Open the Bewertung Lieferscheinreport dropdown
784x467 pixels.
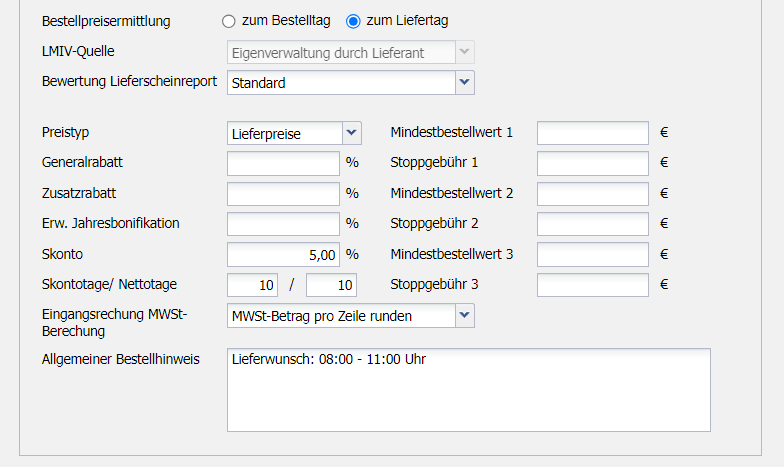pyautogui.click(x=464, y=83)
